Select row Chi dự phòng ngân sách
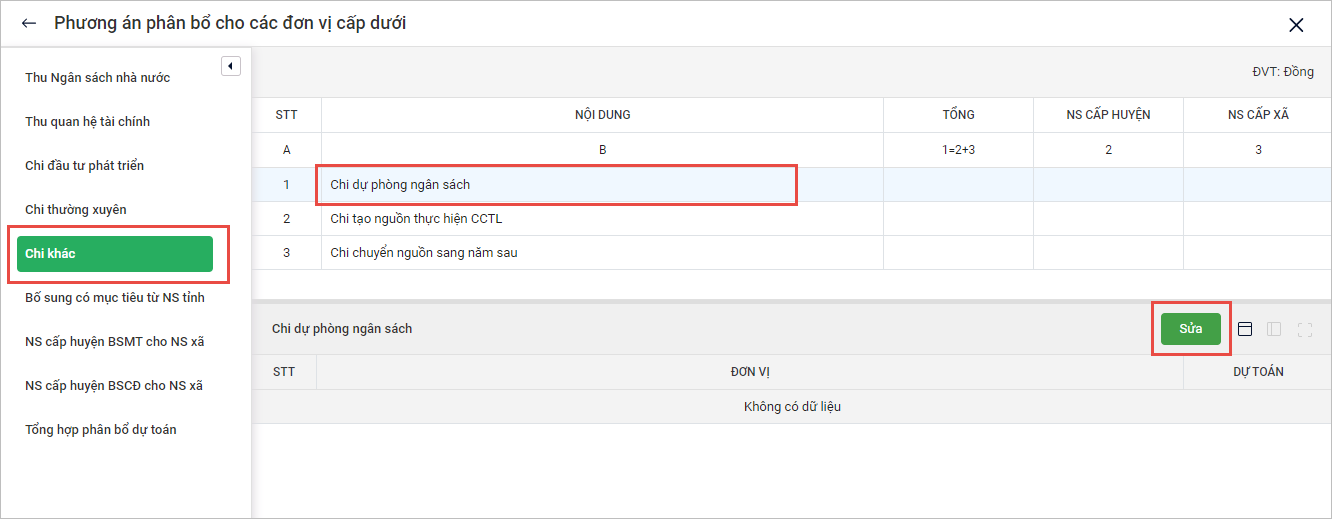The image size is (1332, 519). coord(400,185)
